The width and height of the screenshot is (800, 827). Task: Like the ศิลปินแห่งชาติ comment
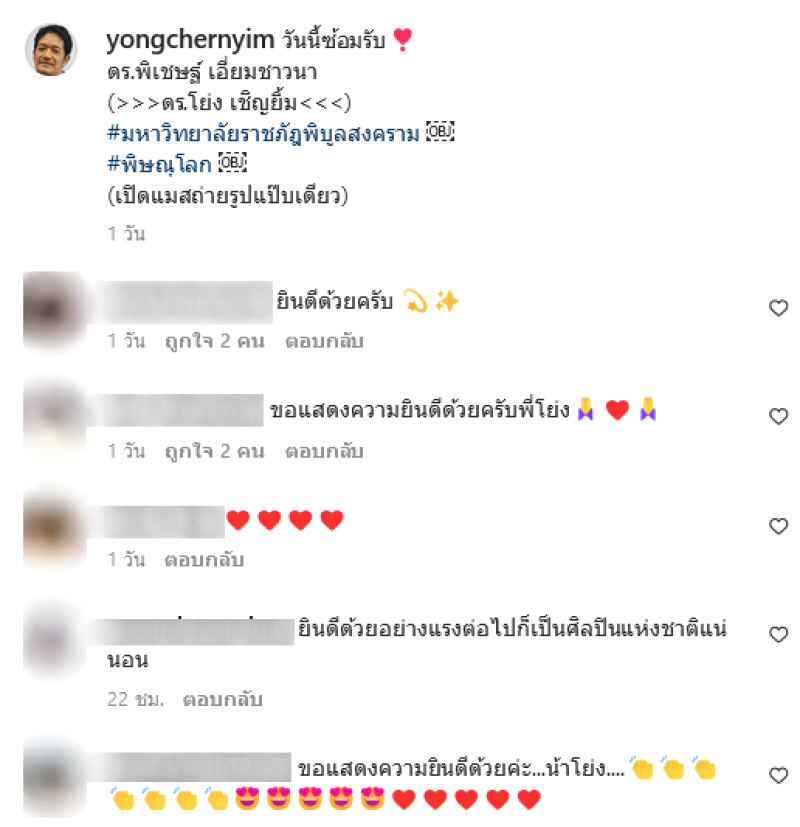click(778, 634)
